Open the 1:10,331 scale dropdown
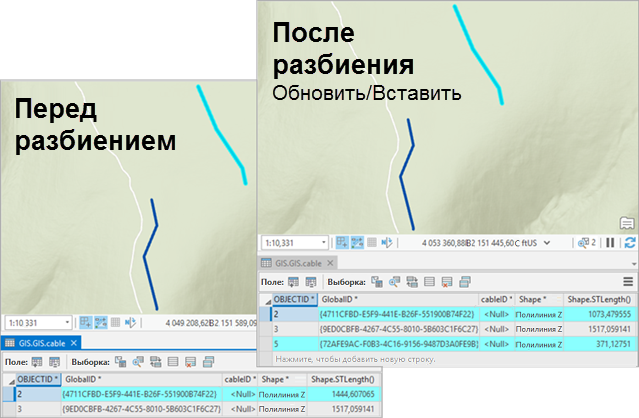Screen dimensions: 639x418 [323, 242]
